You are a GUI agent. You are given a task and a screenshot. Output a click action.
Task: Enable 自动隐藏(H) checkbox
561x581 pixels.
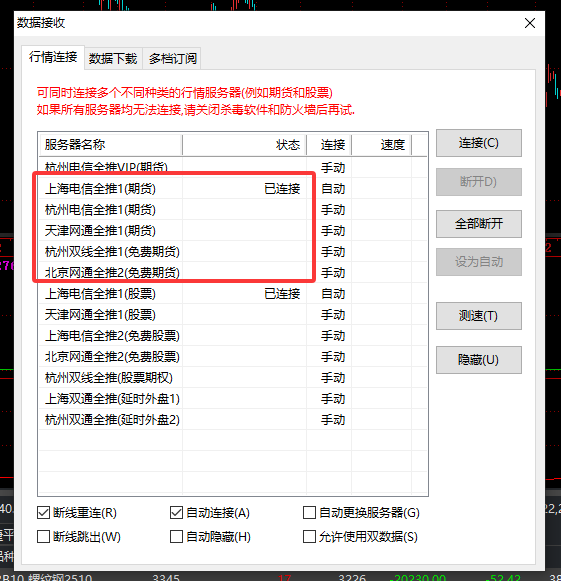210,537
